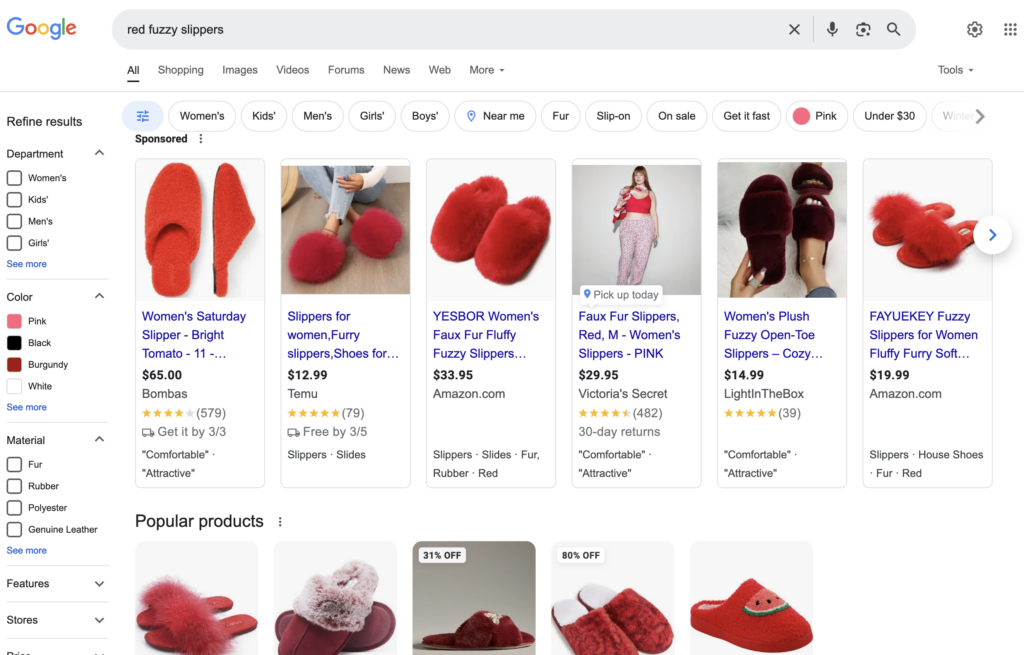Screen dimensions: 1024x655
Task: Click the Pink color filter chip
Action: 816,116
